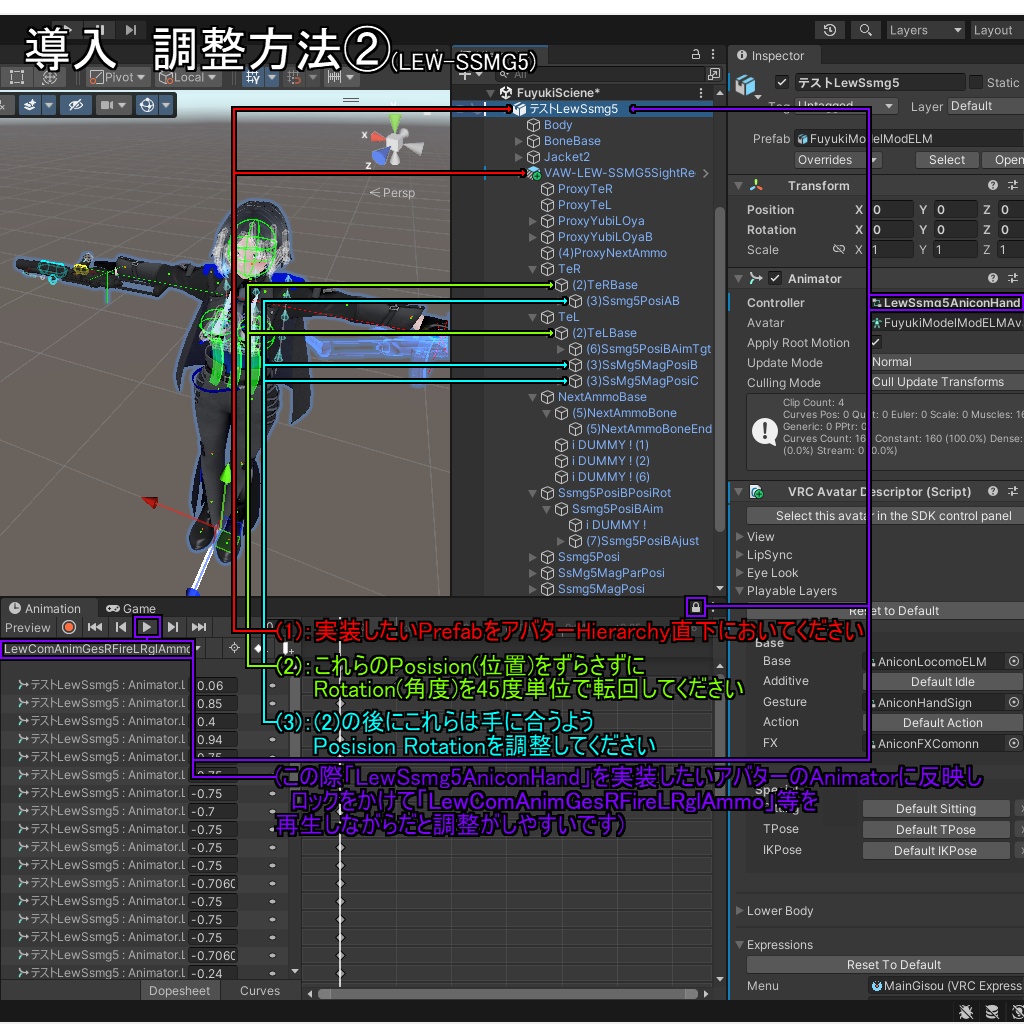This screenshot has height=1024, width=1024.
Task: Open the Local orientation dropdown
Action: [187, 77]
